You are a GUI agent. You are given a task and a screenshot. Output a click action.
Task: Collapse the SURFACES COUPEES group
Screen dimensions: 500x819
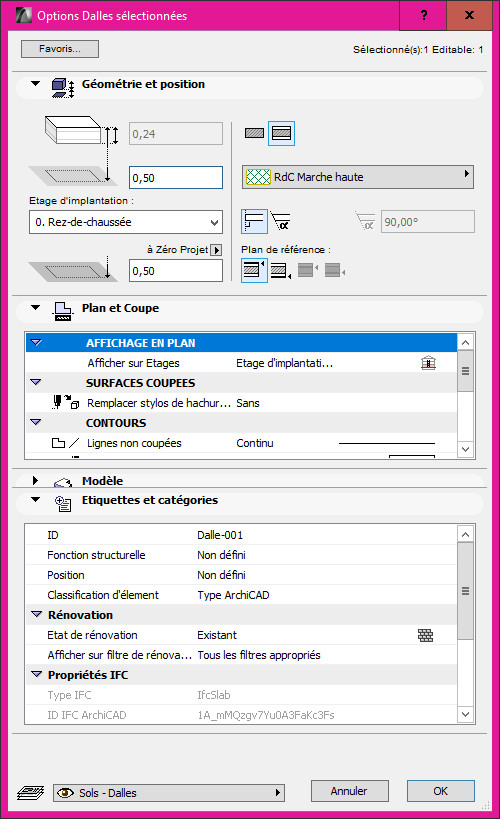tap(36, 382)
